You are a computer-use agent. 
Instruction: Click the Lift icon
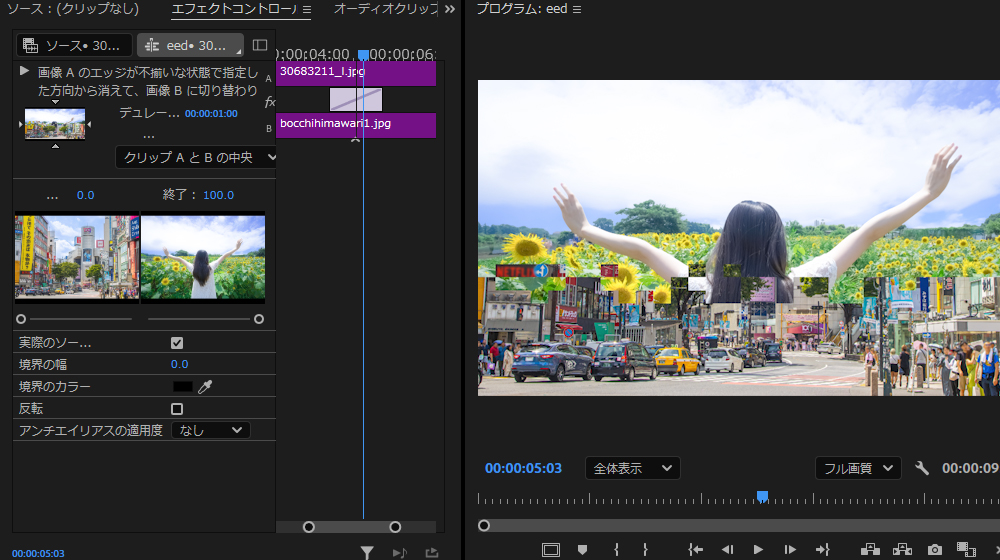point(871,550)
